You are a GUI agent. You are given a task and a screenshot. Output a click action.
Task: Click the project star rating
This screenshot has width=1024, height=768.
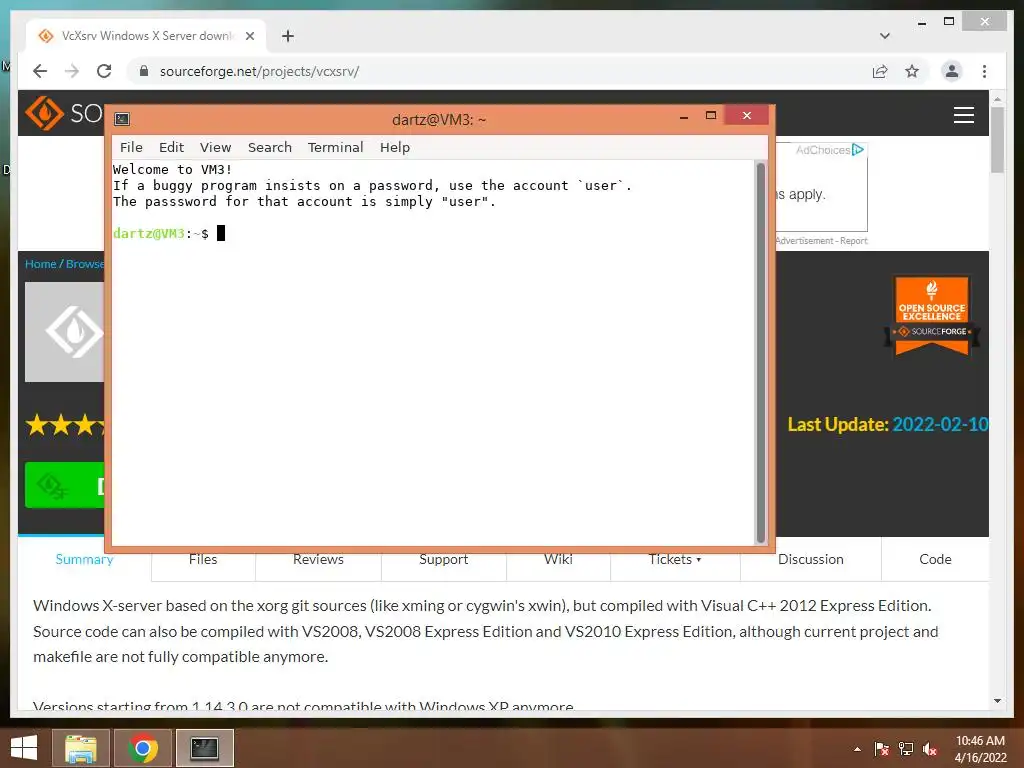coord(65,425)
